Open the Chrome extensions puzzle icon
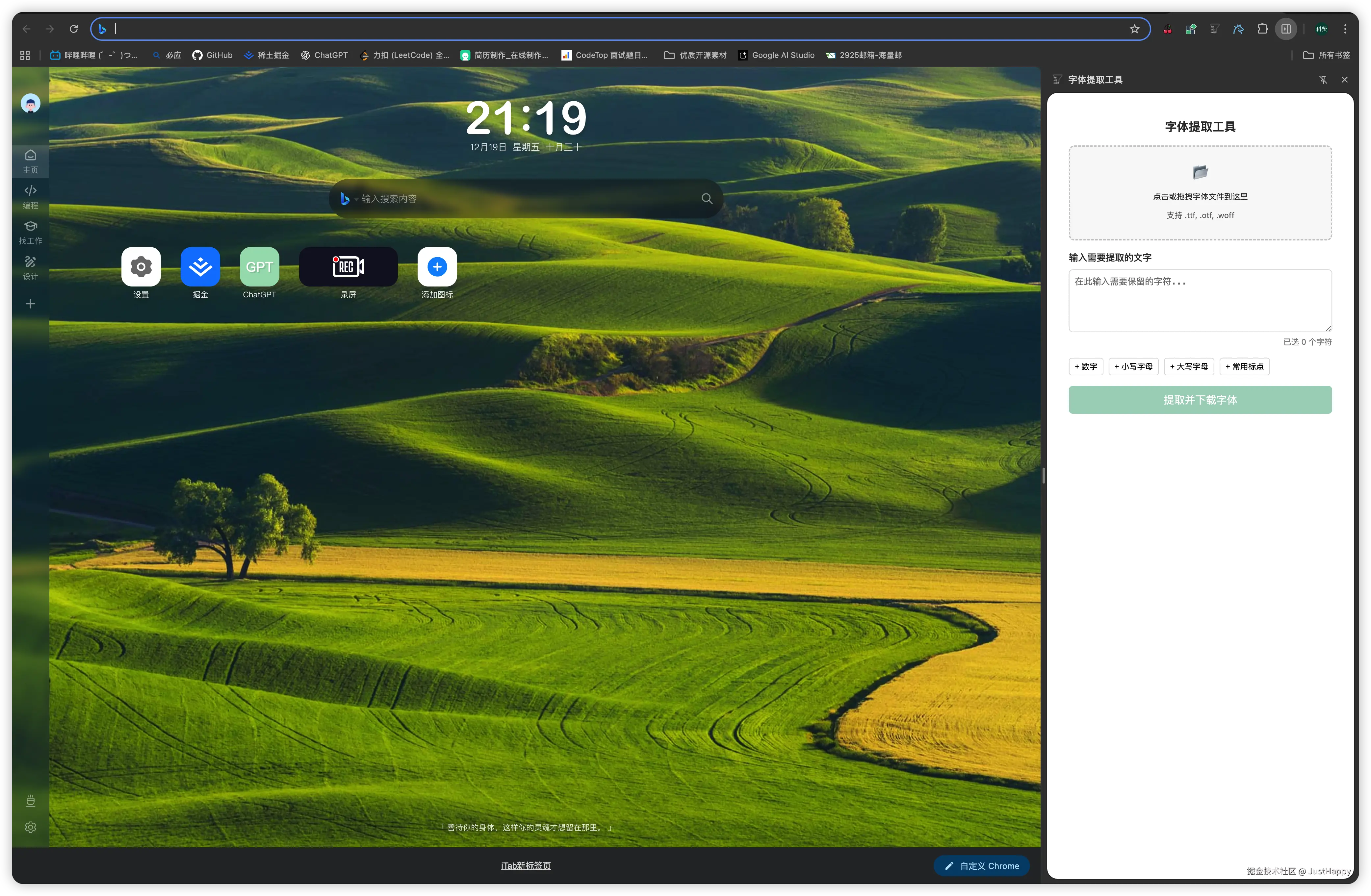The width and height of the screenshot is (1371, 896). pos(1262,29)
